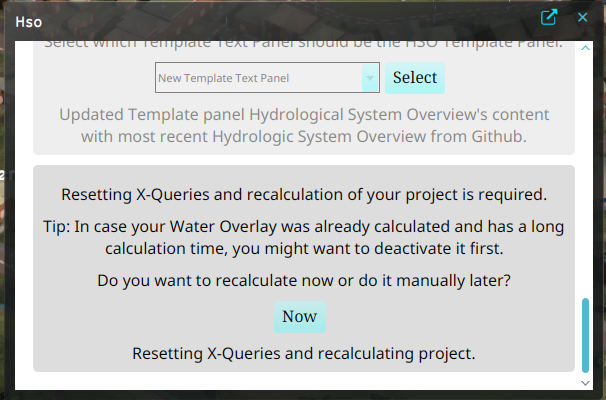Screen dimensions: 606x400
Task: Open the New Template Text Panel dropdown
Action: click(x=258, y=77)
